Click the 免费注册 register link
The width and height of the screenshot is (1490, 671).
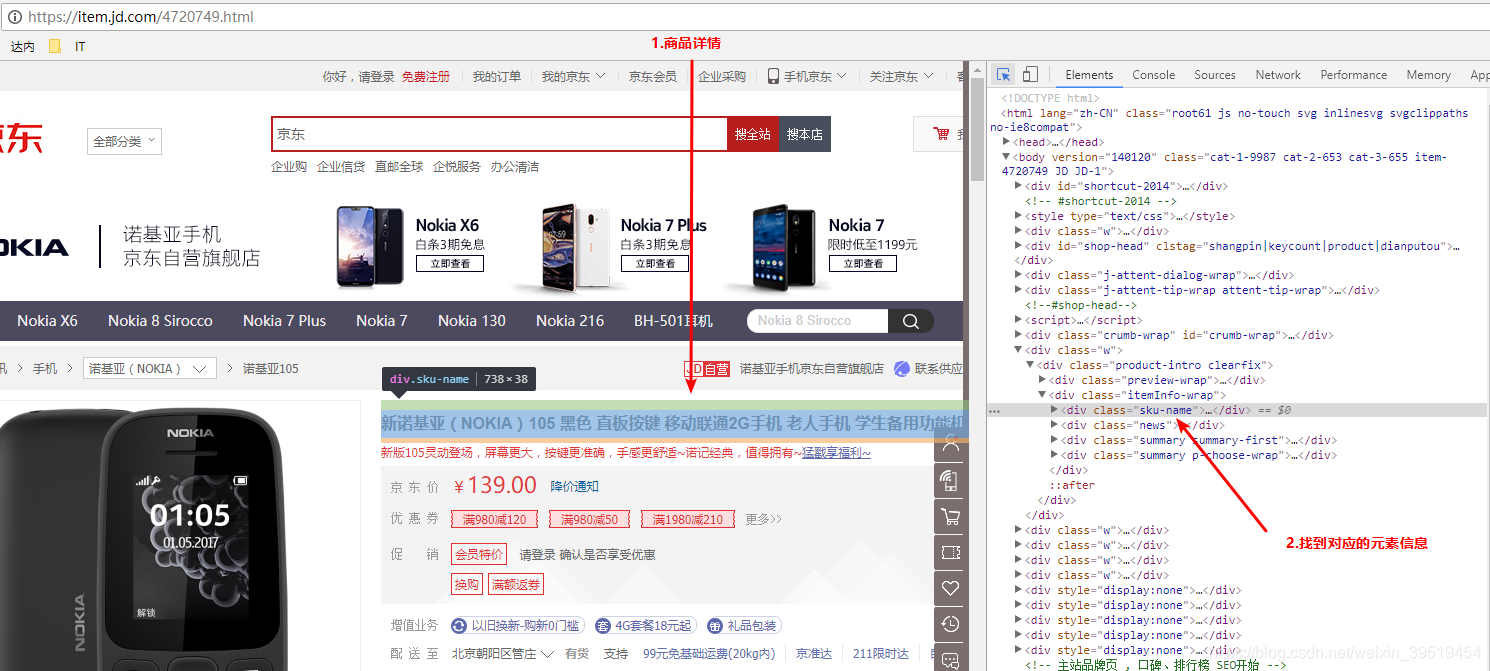tap(426, 76)
